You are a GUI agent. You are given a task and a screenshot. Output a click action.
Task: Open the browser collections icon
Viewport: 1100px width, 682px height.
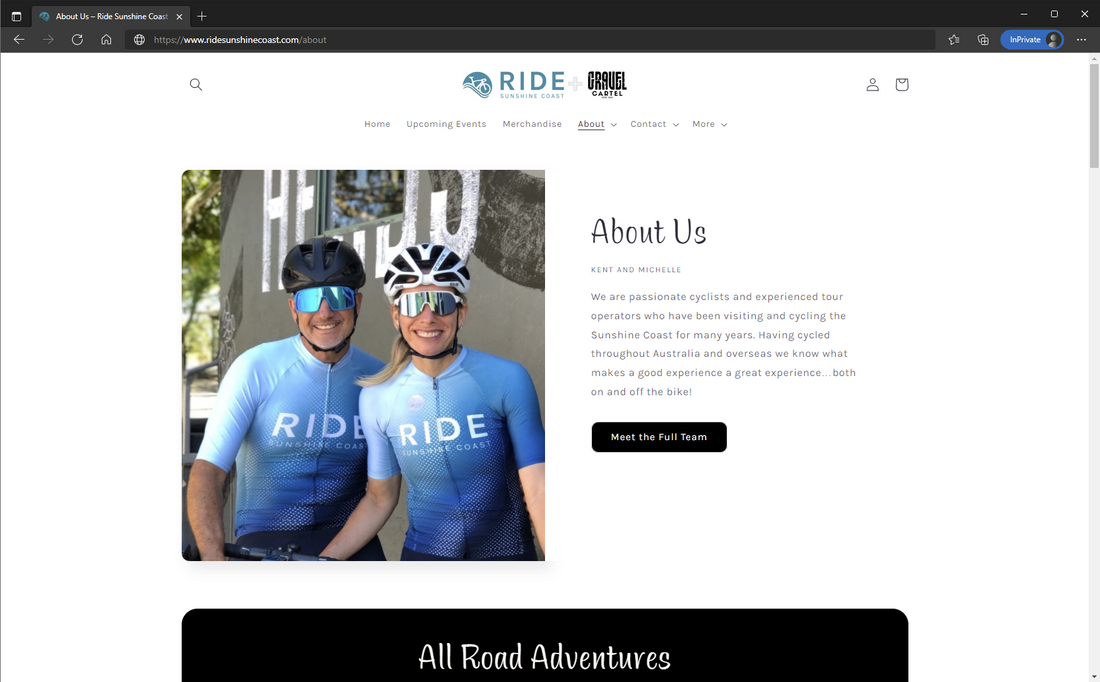pos(983,40)
